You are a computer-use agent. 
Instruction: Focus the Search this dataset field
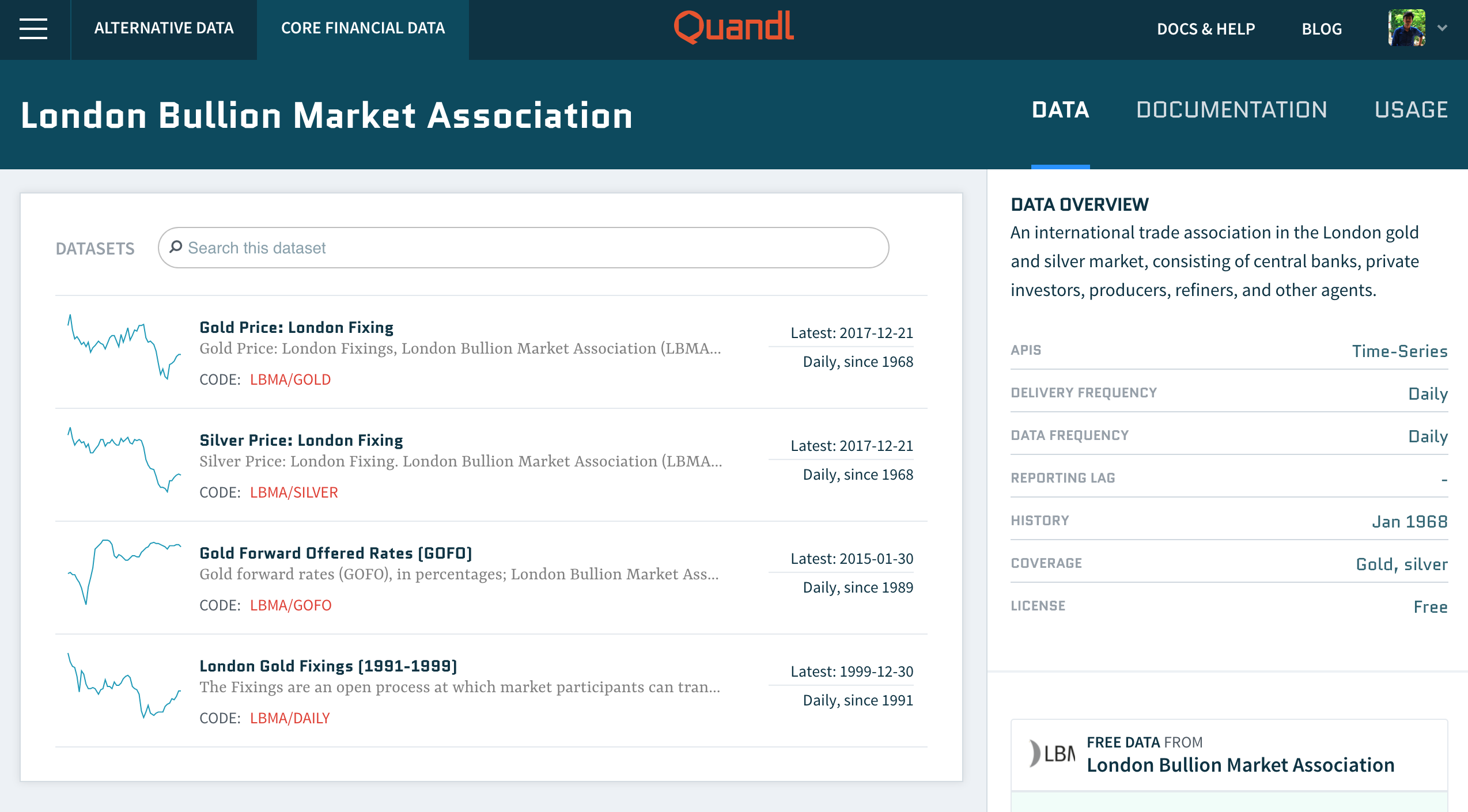click(530, 248)
